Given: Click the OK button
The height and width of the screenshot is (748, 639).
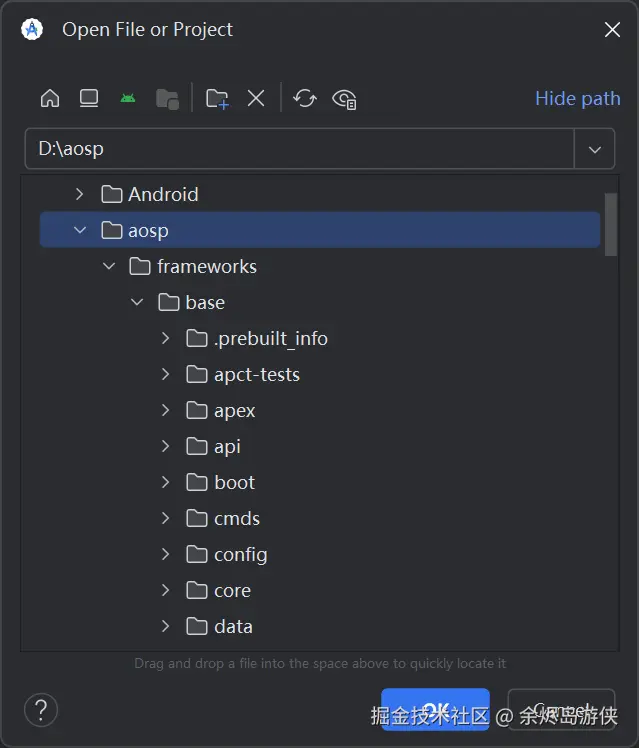Looking at the screenshot, I should (x=435, y=710).
